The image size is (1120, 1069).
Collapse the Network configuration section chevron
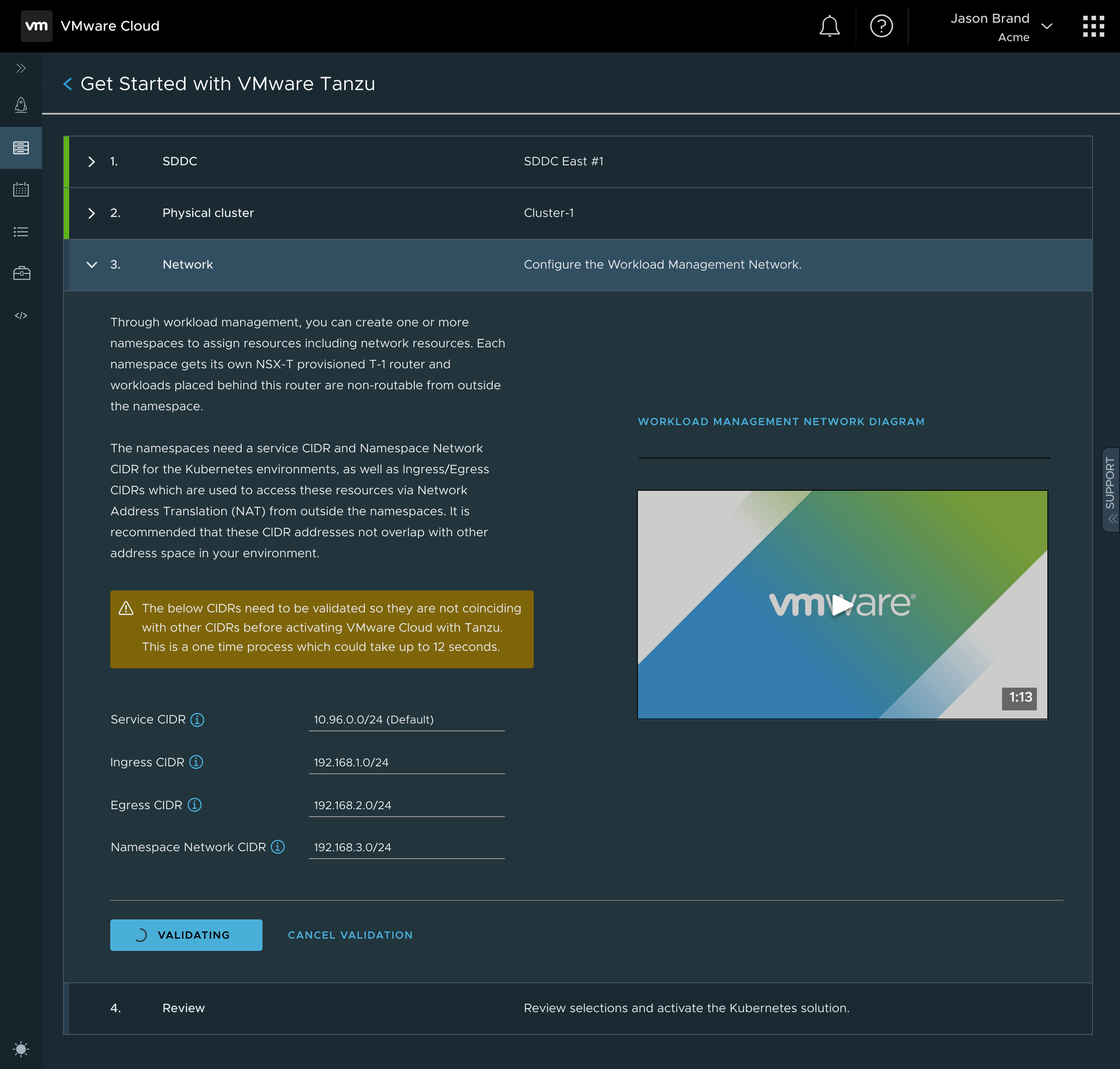click(92, 264)
